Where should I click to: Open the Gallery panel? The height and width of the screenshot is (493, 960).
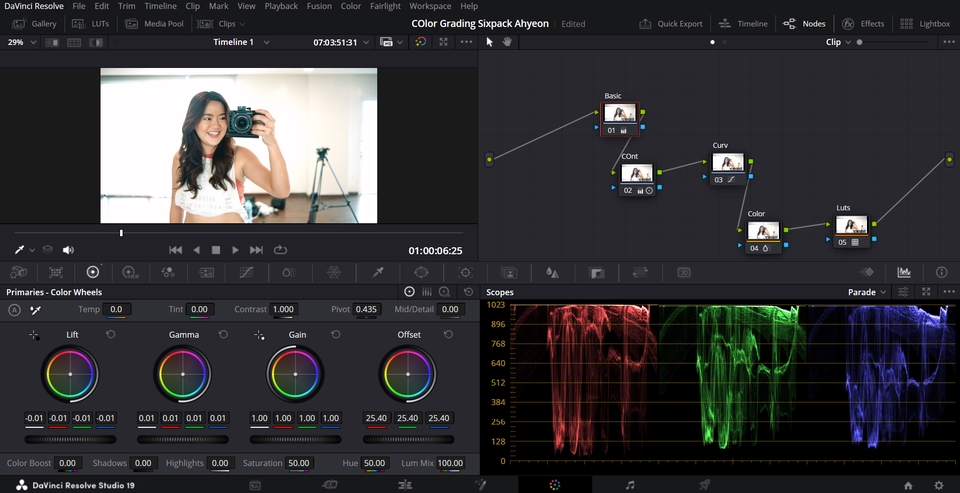[x=35, y=24]
